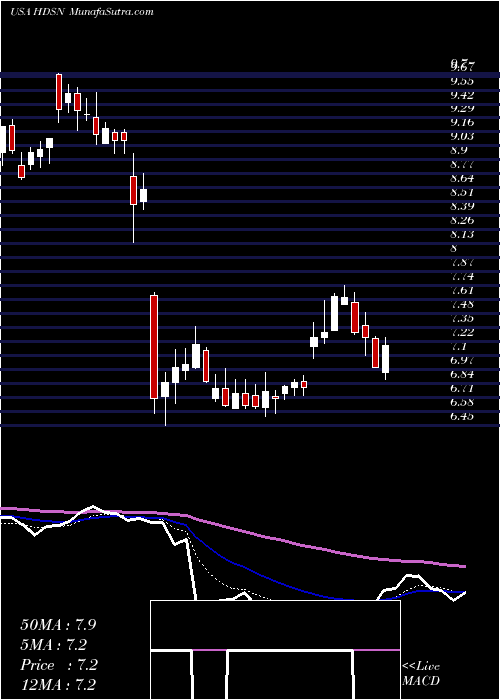Click the Price : 7.2 readout
This screenshot has height=700, width=500.
pyautogui.click(x=59, y=665)
